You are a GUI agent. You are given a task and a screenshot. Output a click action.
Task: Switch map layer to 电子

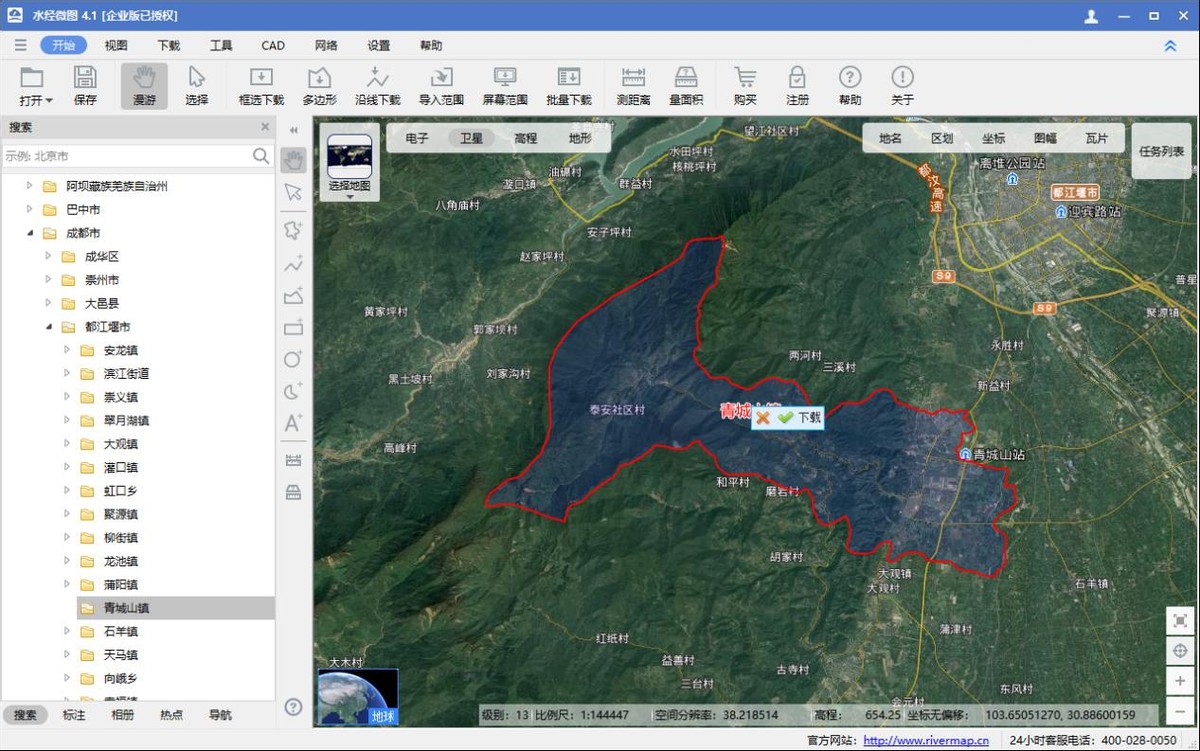tap(417, 139)
